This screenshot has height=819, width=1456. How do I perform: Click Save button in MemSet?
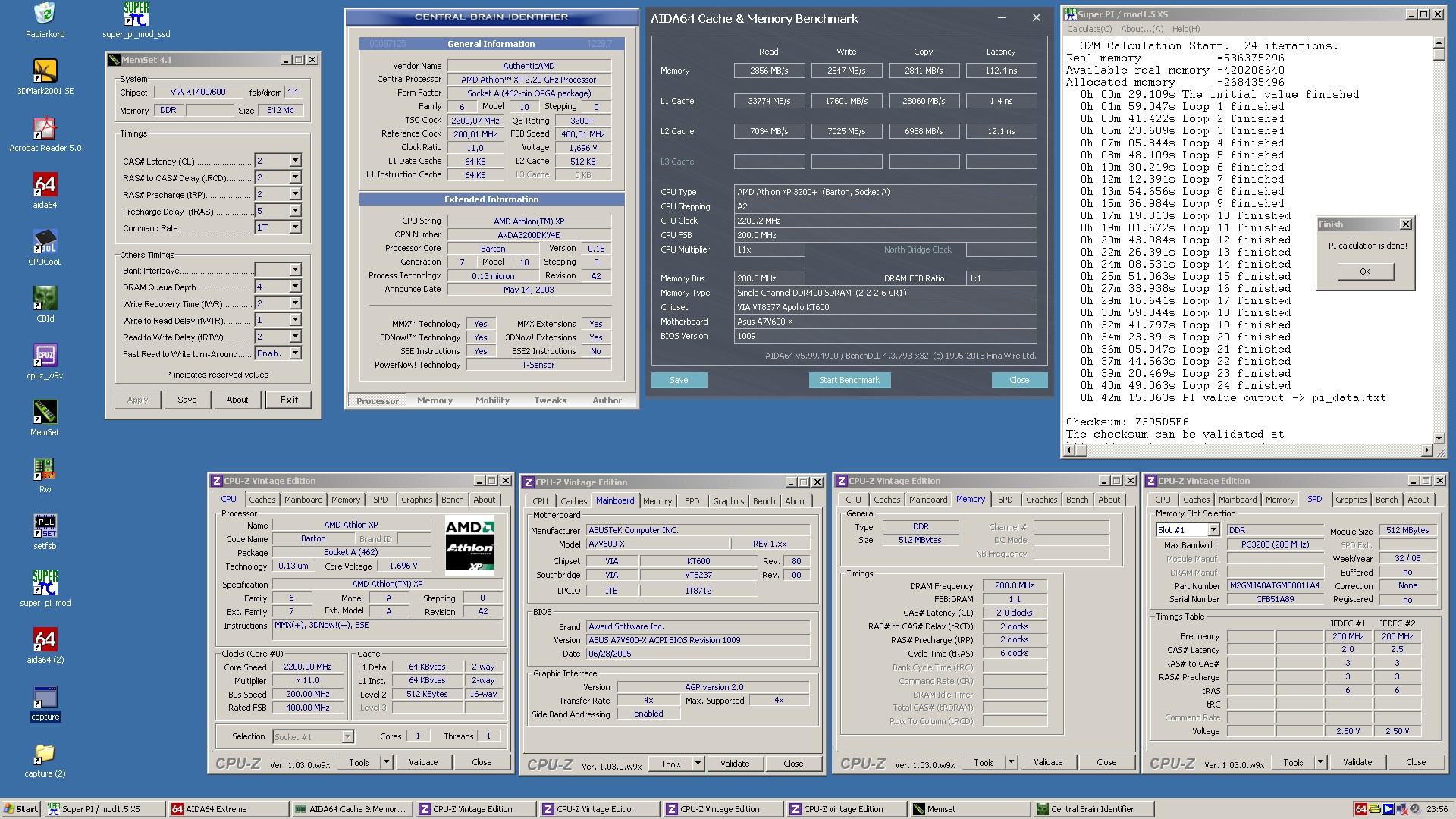[x=187, y=400]
